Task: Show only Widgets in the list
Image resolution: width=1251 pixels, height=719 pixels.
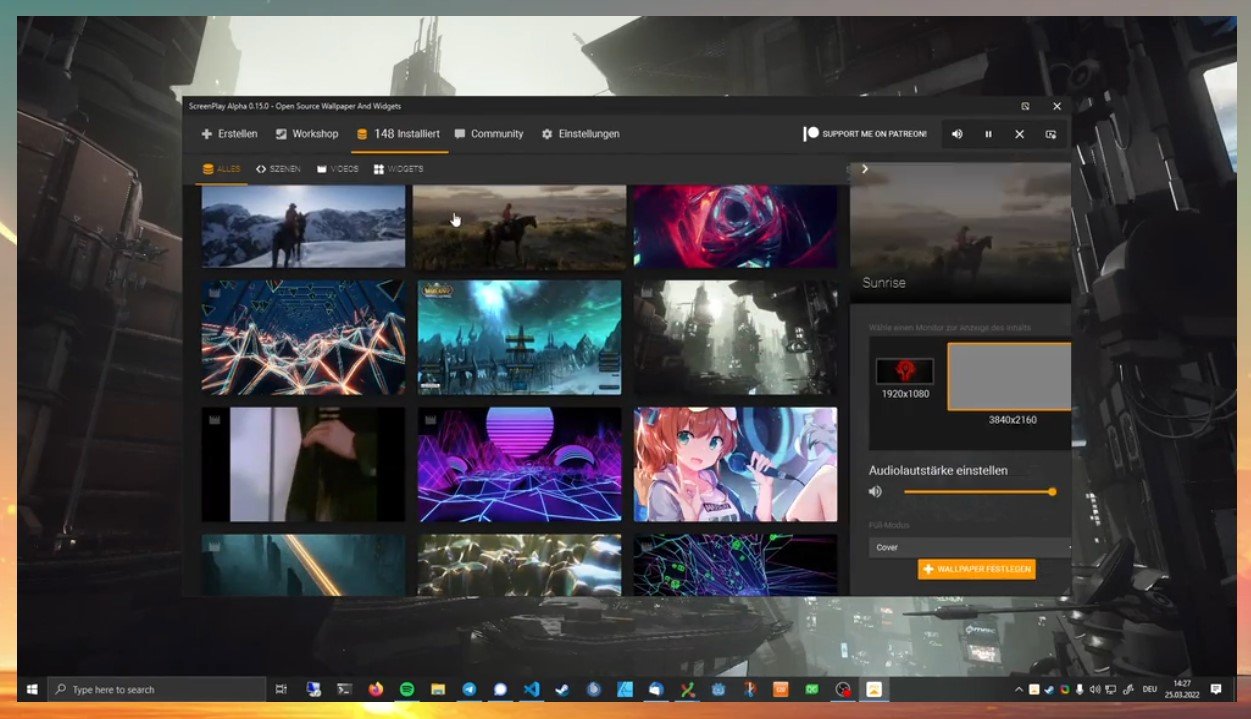Action: click(398, 169)
